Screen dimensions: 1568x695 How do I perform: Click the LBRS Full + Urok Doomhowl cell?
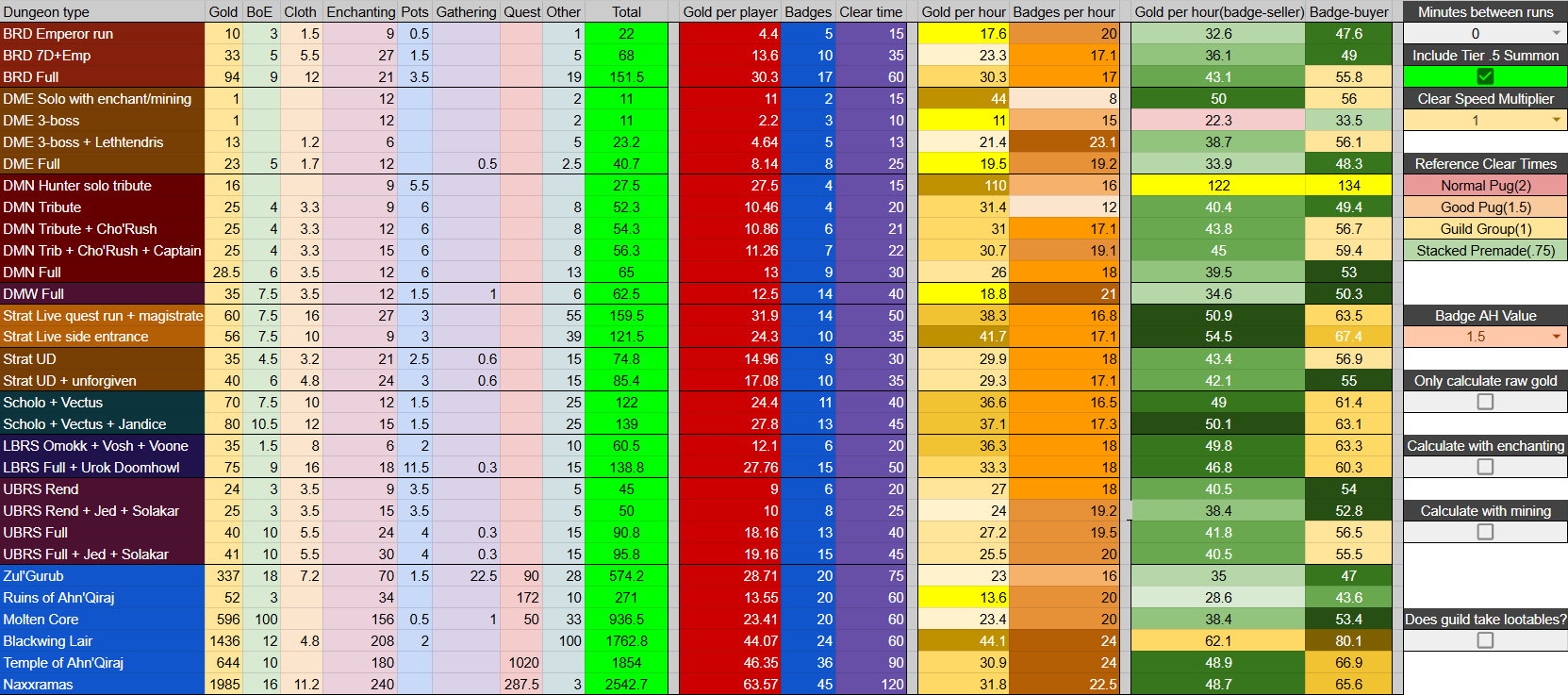pyautogui.click(x=102, y=468)
